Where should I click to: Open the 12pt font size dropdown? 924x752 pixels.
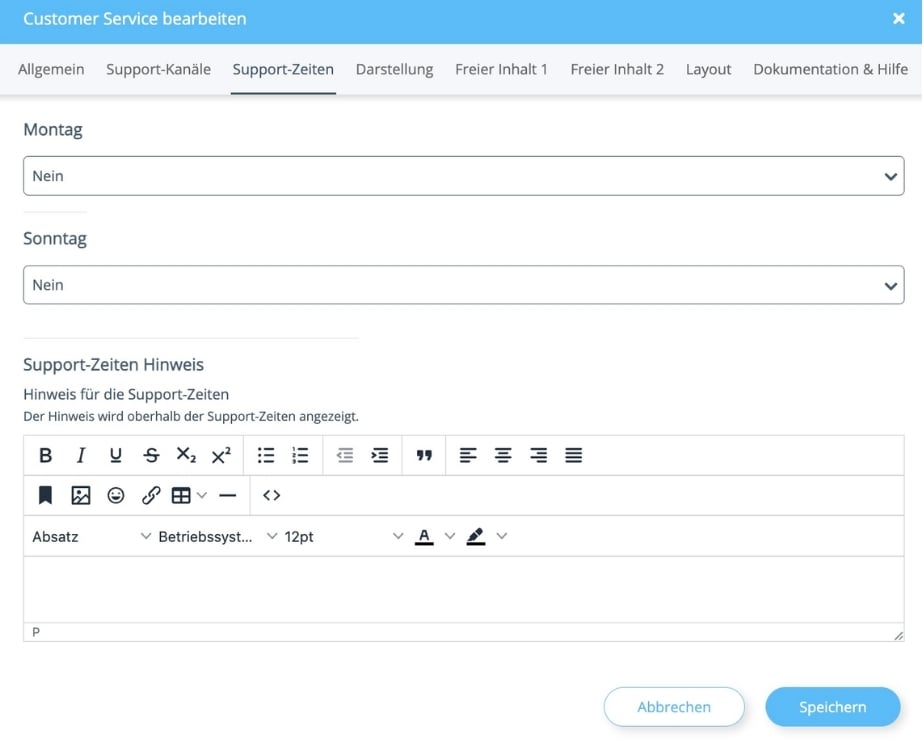tap(344, 537)
